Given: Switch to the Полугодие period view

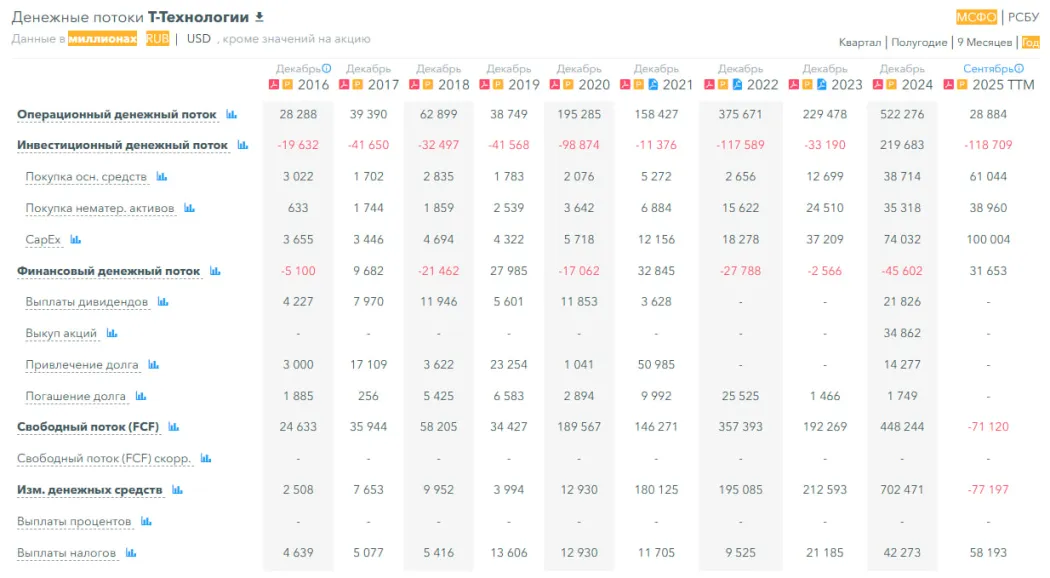Looking at the screenshot, I should [918, 43].
